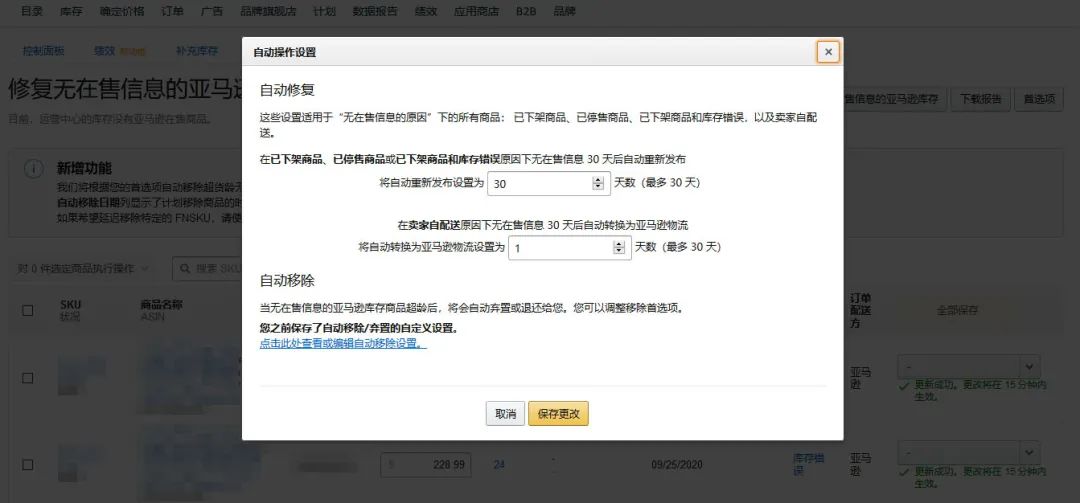The height and width of the screenshot is (503, 1080).
Task: Open the 09/25/2020 row action dropdown
Action: pyautogui.click(x=968, y=452)
